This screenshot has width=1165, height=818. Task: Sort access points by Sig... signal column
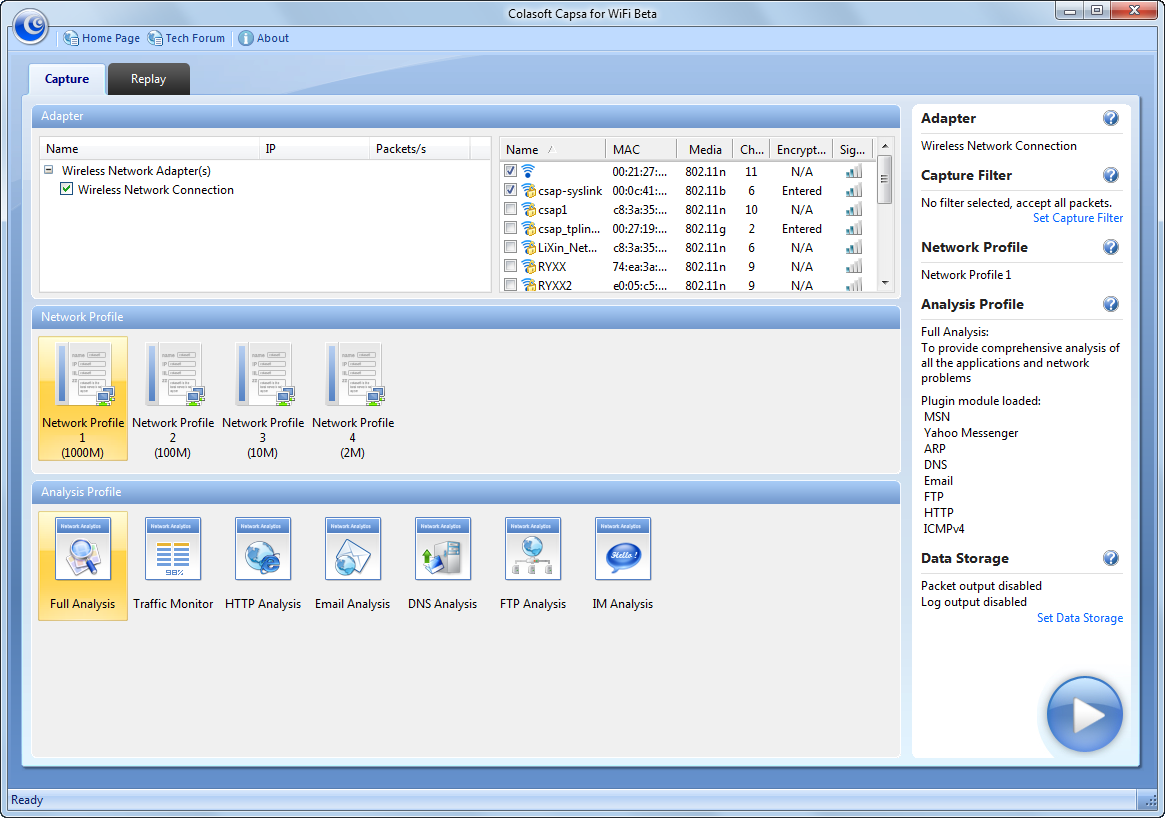click(x=853, y=149)
